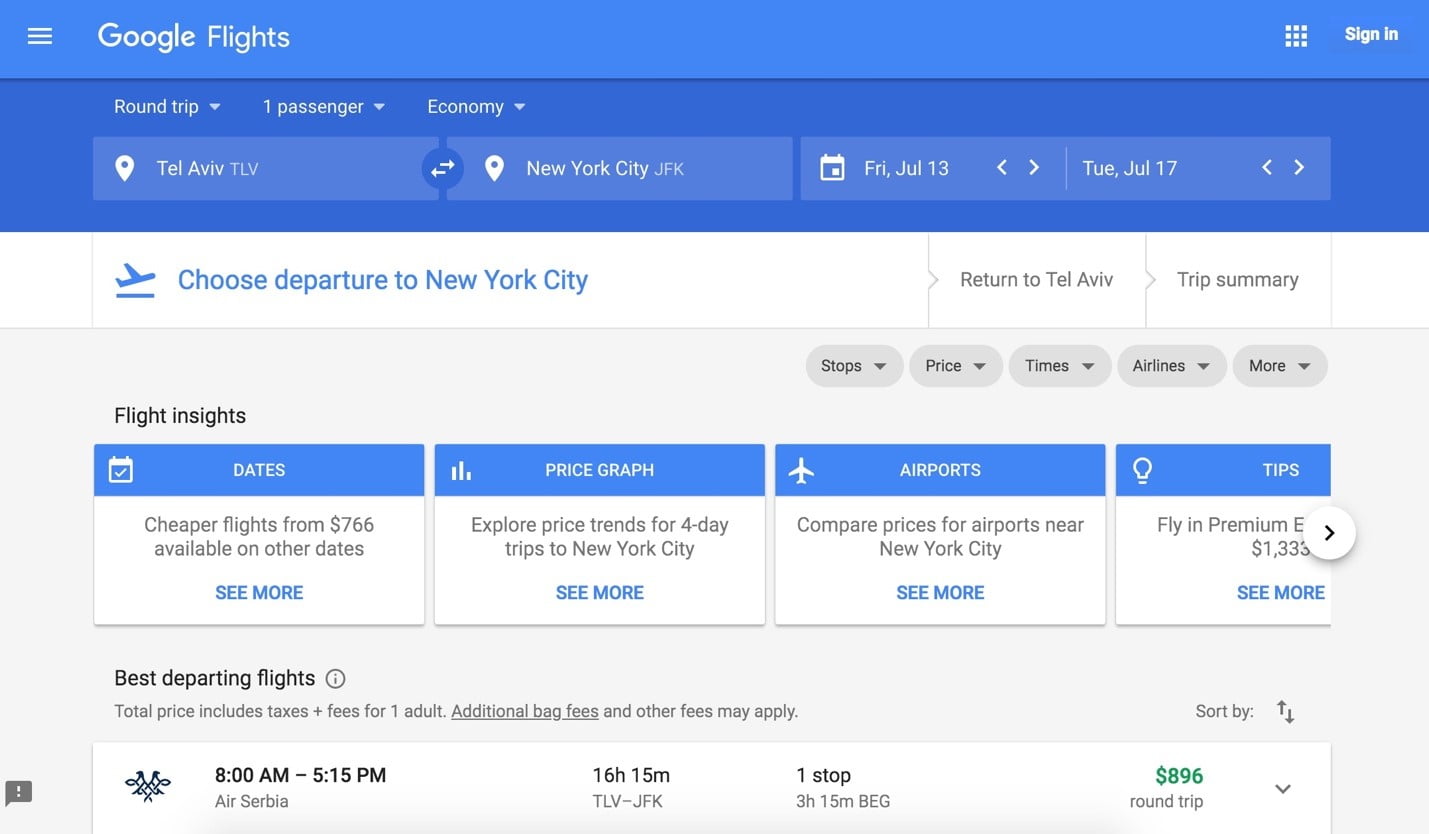The height and width of the screenshot is (834, 1429).
Task: Show next flight insight cards
Action: pos(1329,533)
